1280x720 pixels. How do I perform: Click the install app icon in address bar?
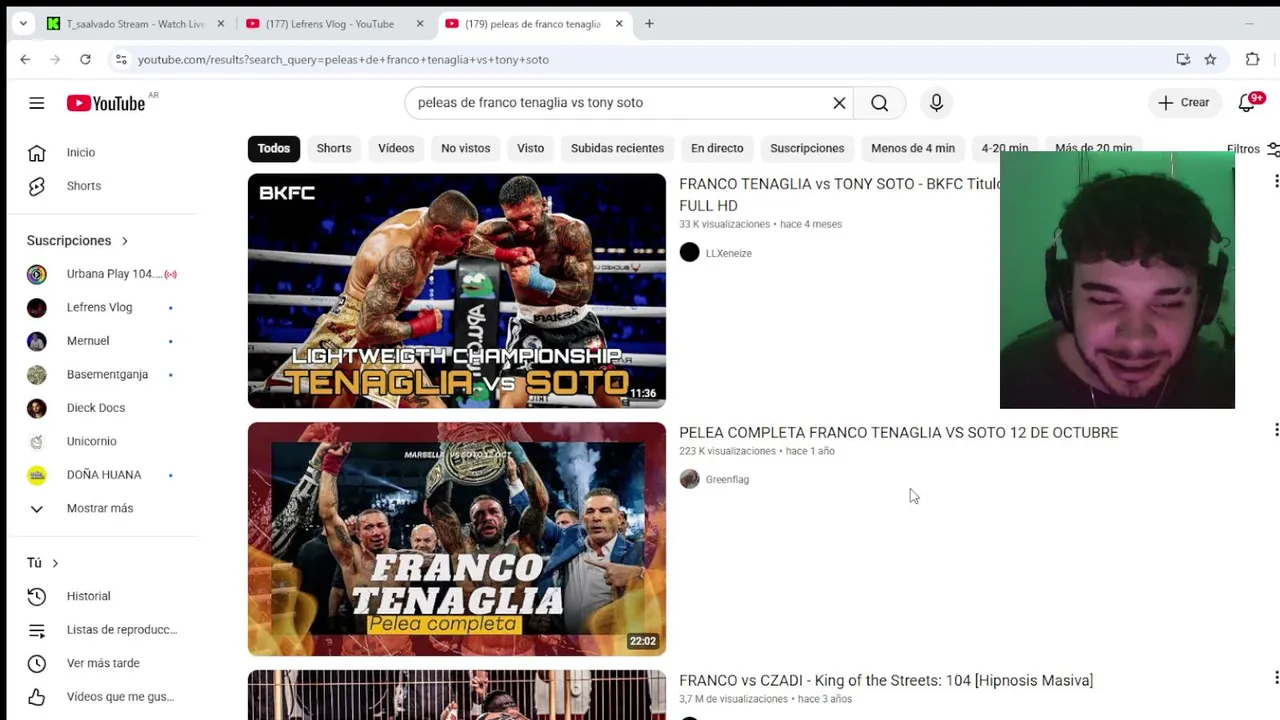(1183, 60)
